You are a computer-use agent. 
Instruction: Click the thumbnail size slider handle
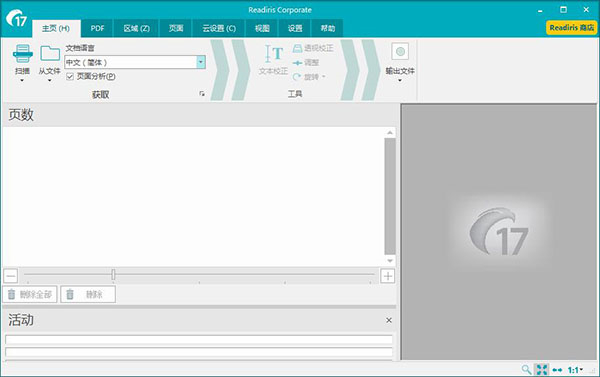point(113,274)
